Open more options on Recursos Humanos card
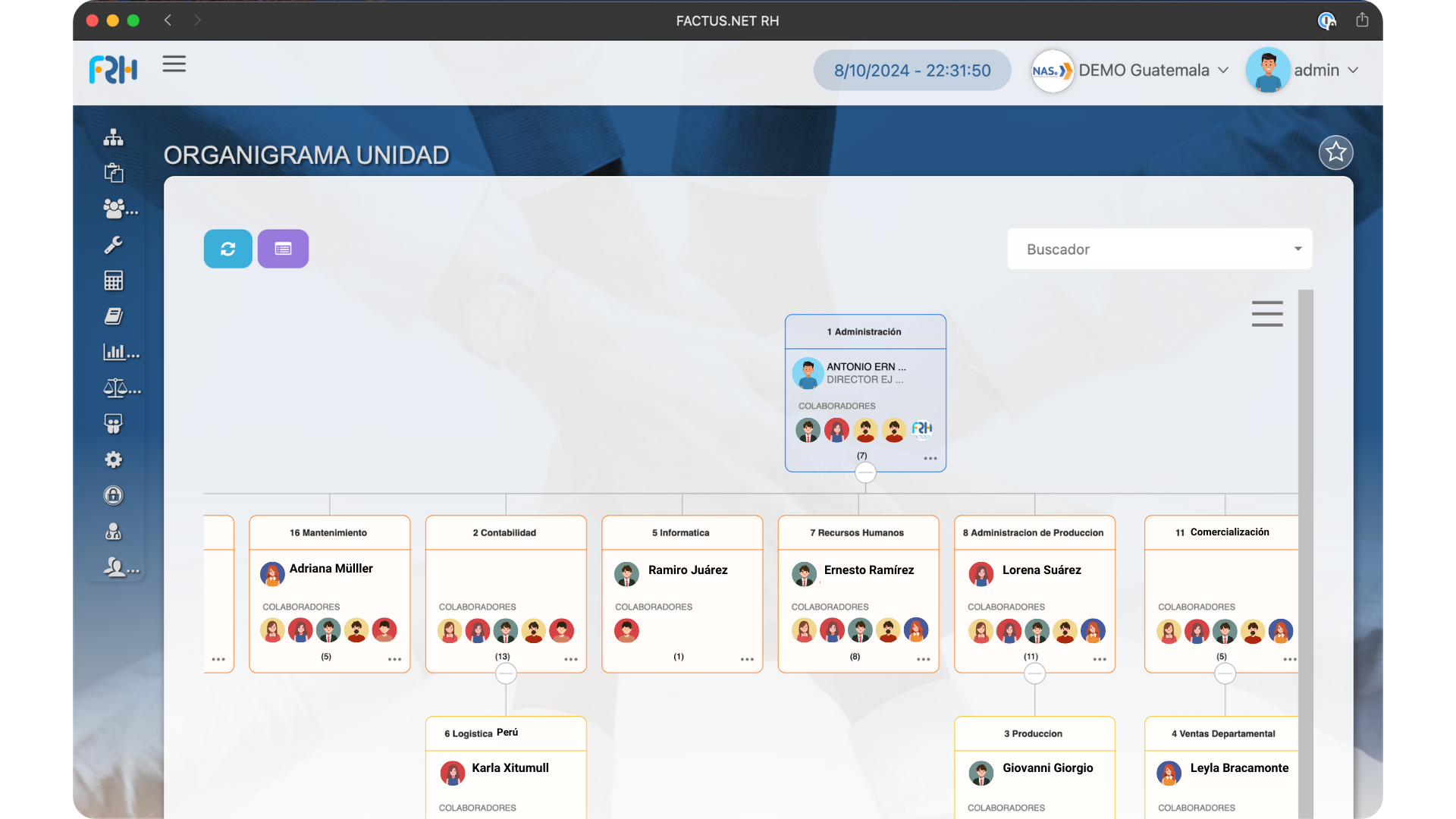The height and width of the screenshot is (819, 1456). [923, 659]
